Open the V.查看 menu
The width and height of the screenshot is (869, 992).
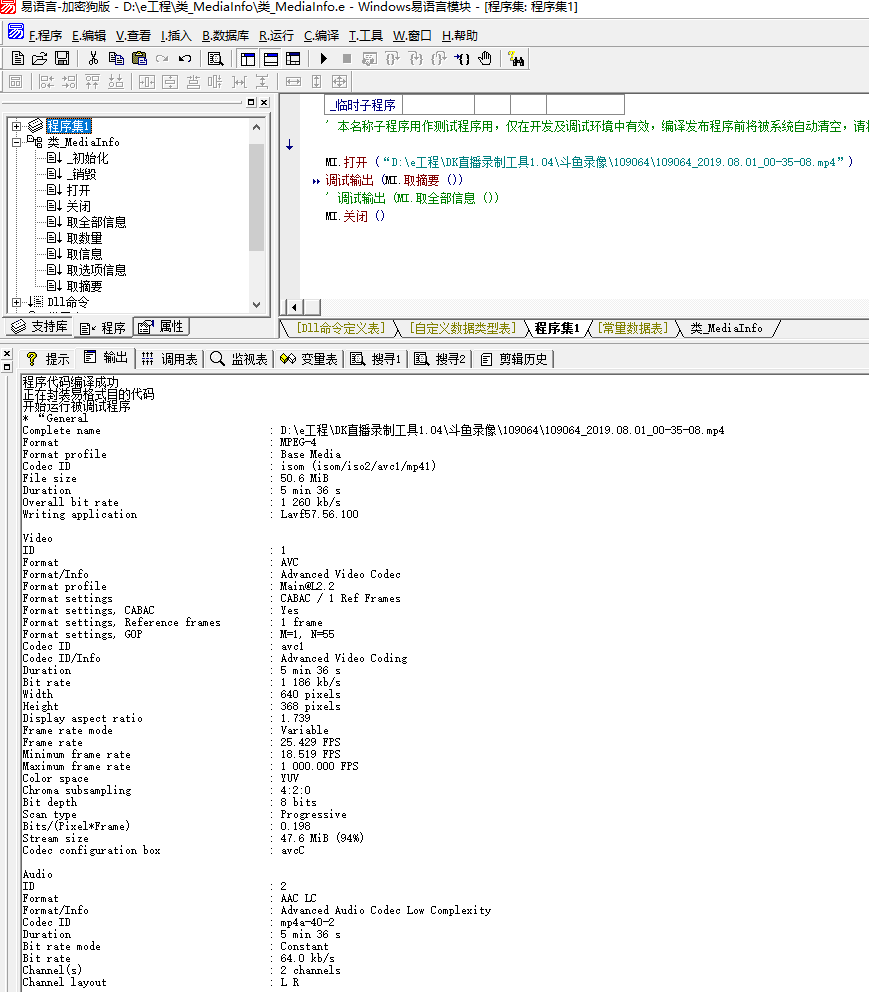(x=133, y=35)
